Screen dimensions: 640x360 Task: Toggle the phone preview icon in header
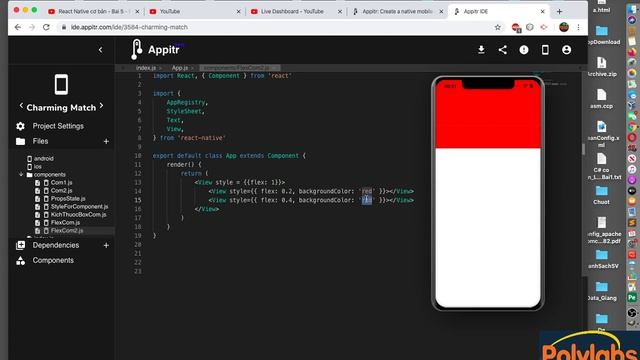[x=545, y=50]
